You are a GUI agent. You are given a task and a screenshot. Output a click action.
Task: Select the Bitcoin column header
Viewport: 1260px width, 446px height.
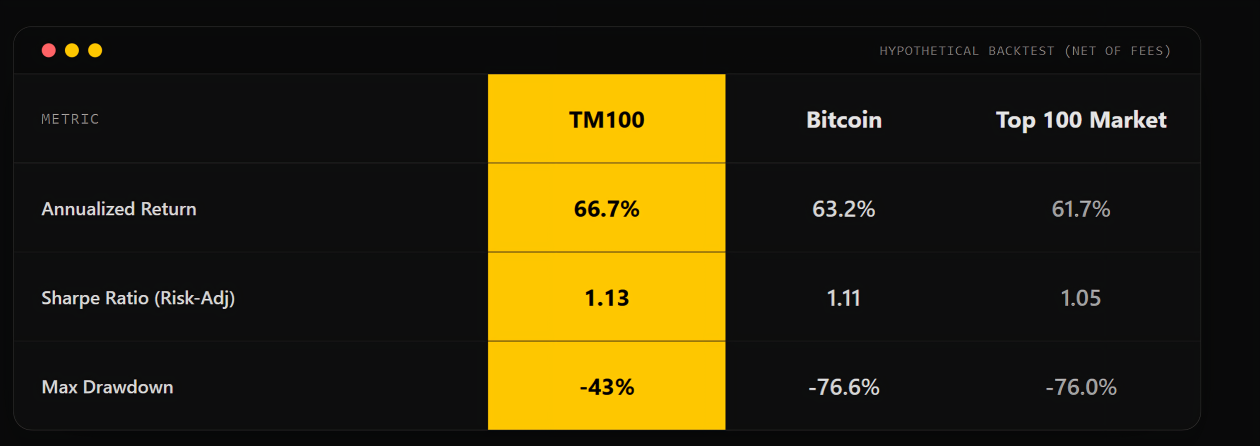click(844, 120)
